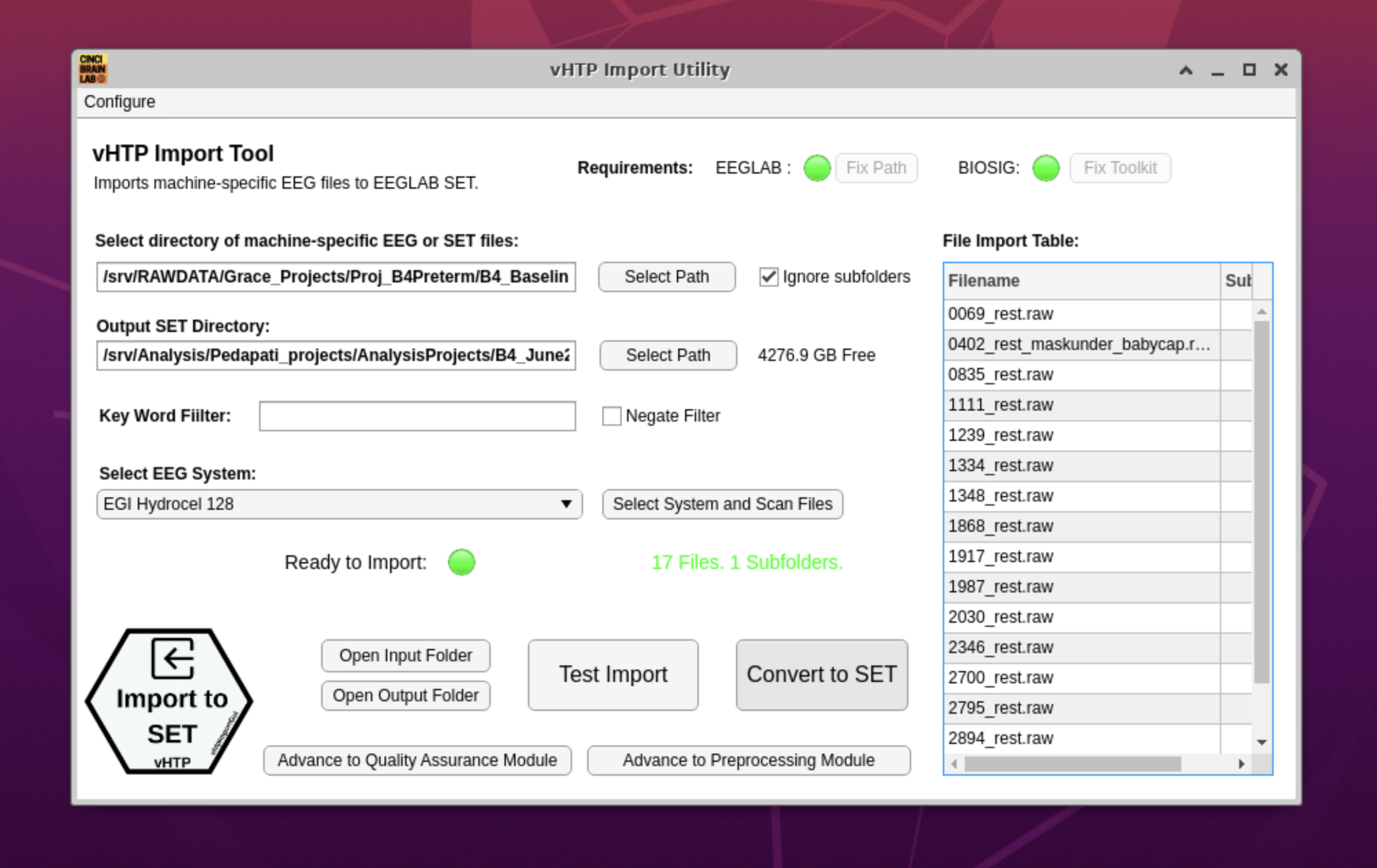
Task: Click the file table scroll-down arrow
Action: [1261, 742]
